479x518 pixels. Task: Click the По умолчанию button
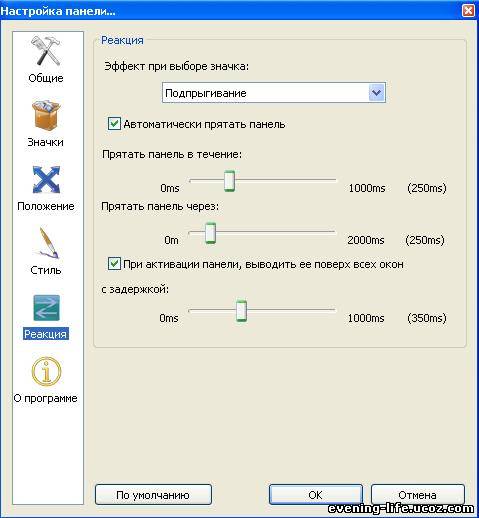click(153, 495)
